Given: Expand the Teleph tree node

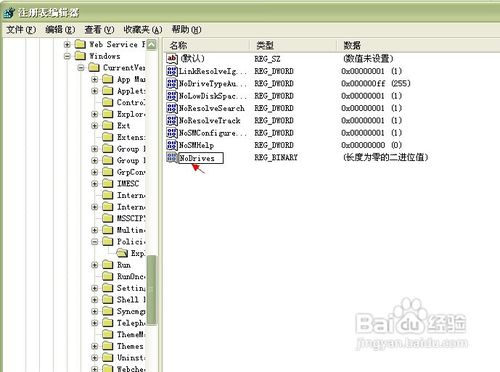Looking at the screenshot, I should pos(95,323).
